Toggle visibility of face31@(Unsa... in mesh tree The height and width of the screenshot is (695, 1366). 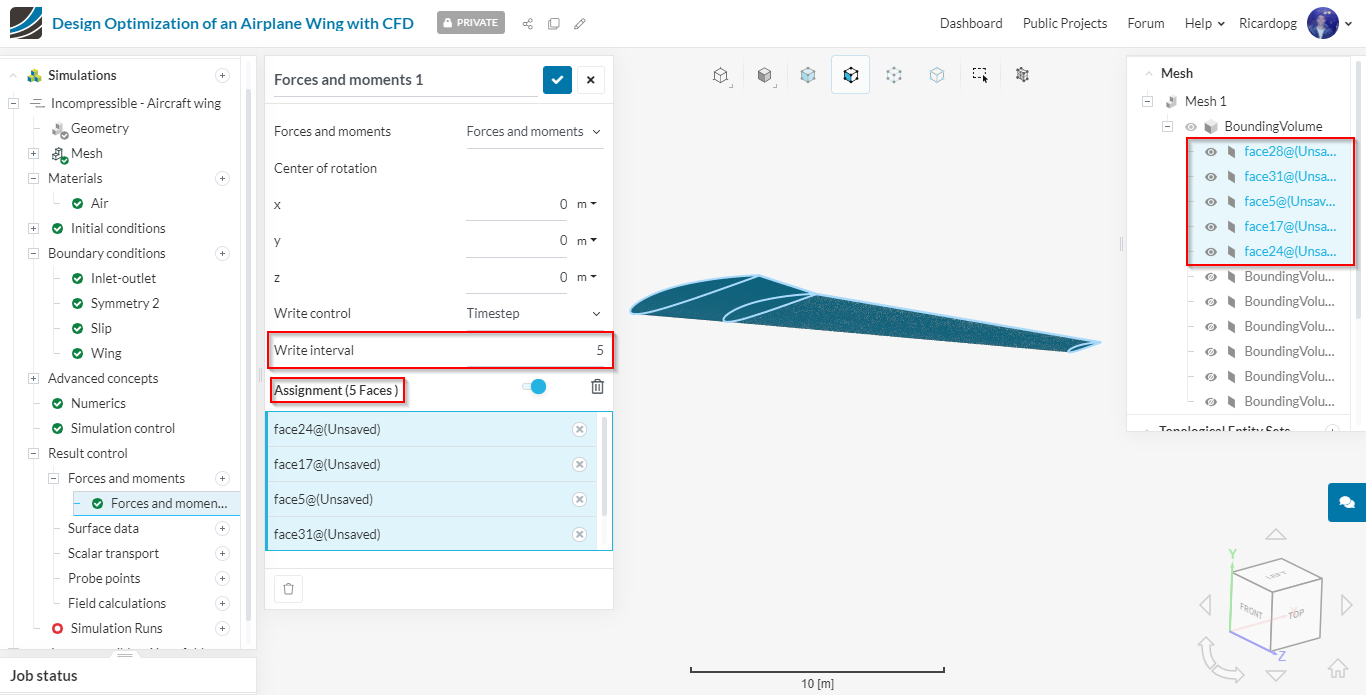(x=1210, y=176)
